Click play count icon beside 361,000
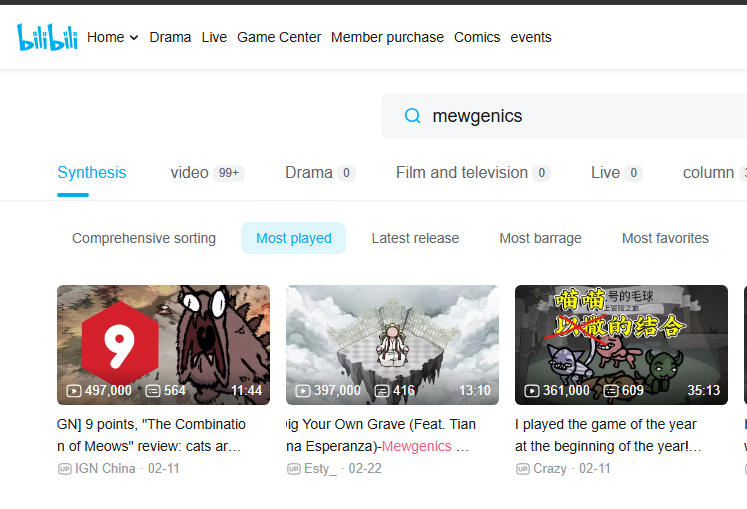Viewport: 747px width, 509px height. coord(532,391)
